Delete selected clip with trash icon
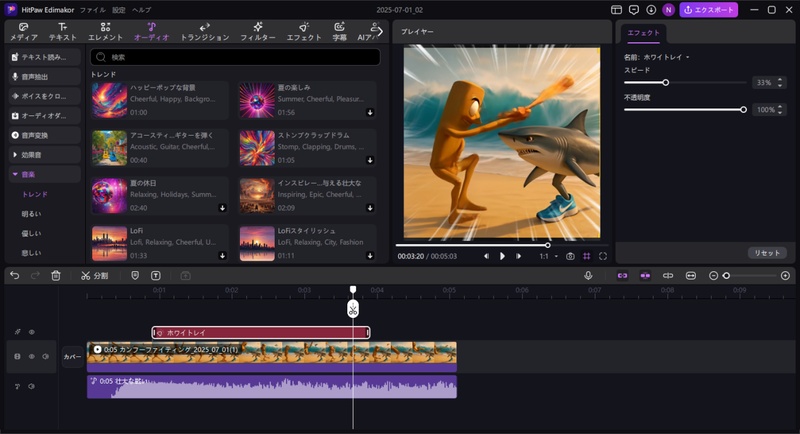 56,276
